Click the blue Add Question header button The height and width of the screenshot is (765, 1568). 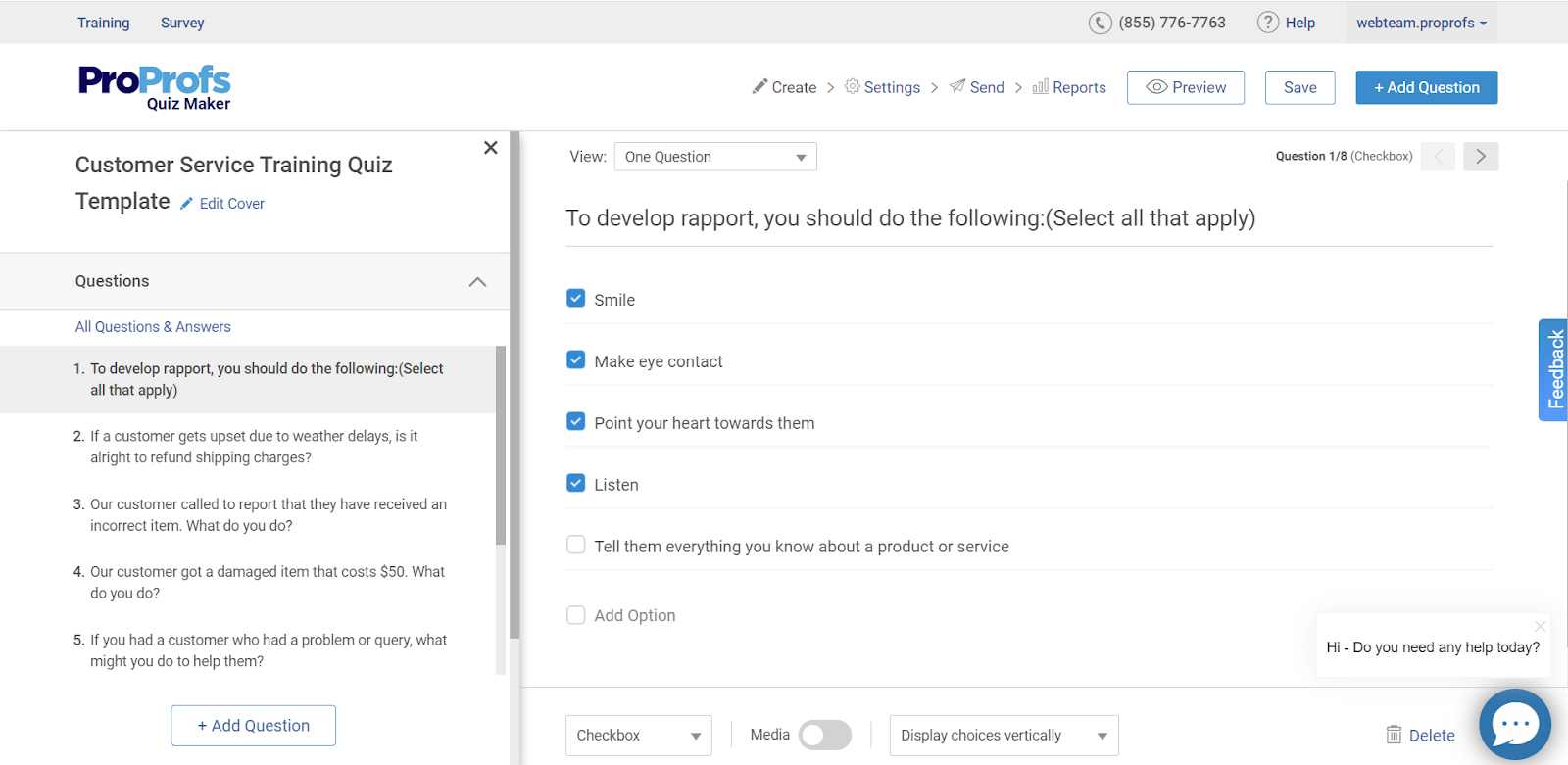[1427, 87]
